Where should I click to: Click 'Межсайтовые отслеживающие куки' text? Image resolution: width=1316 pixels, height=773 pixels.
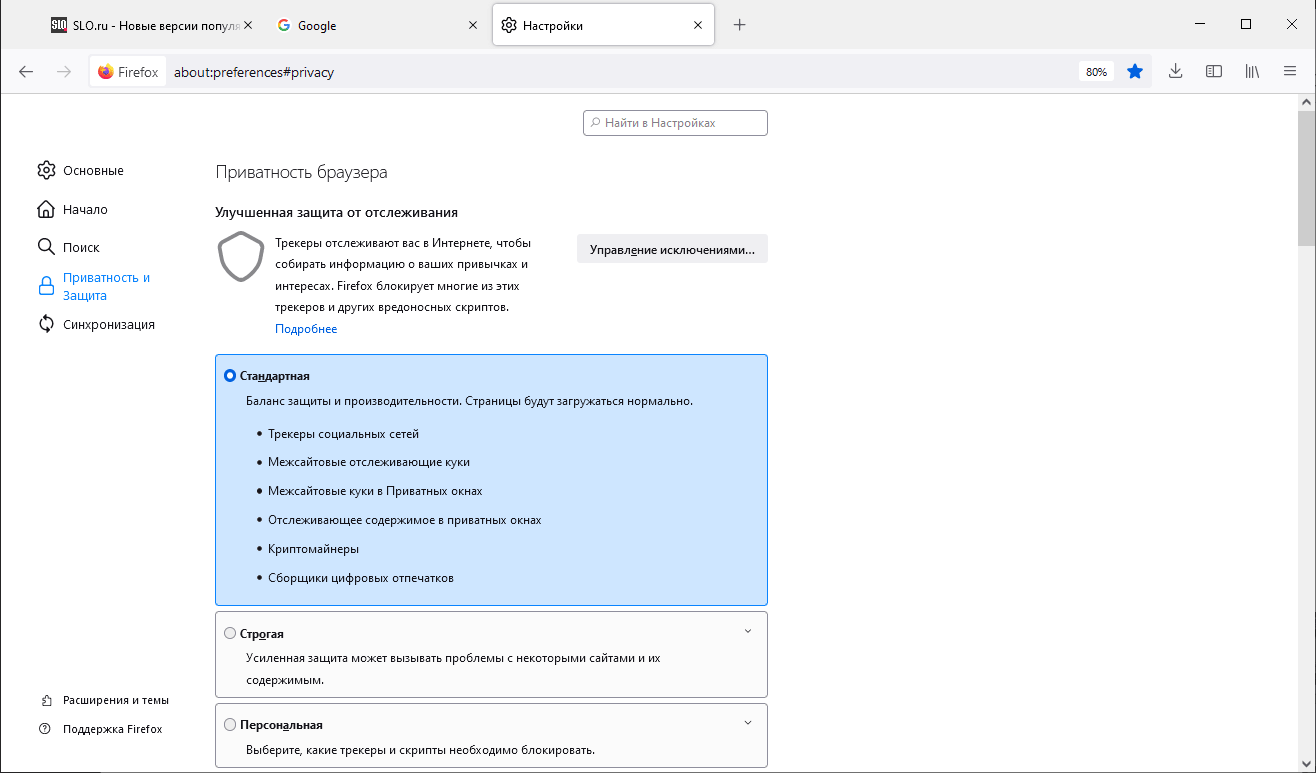tap(369, 462)
